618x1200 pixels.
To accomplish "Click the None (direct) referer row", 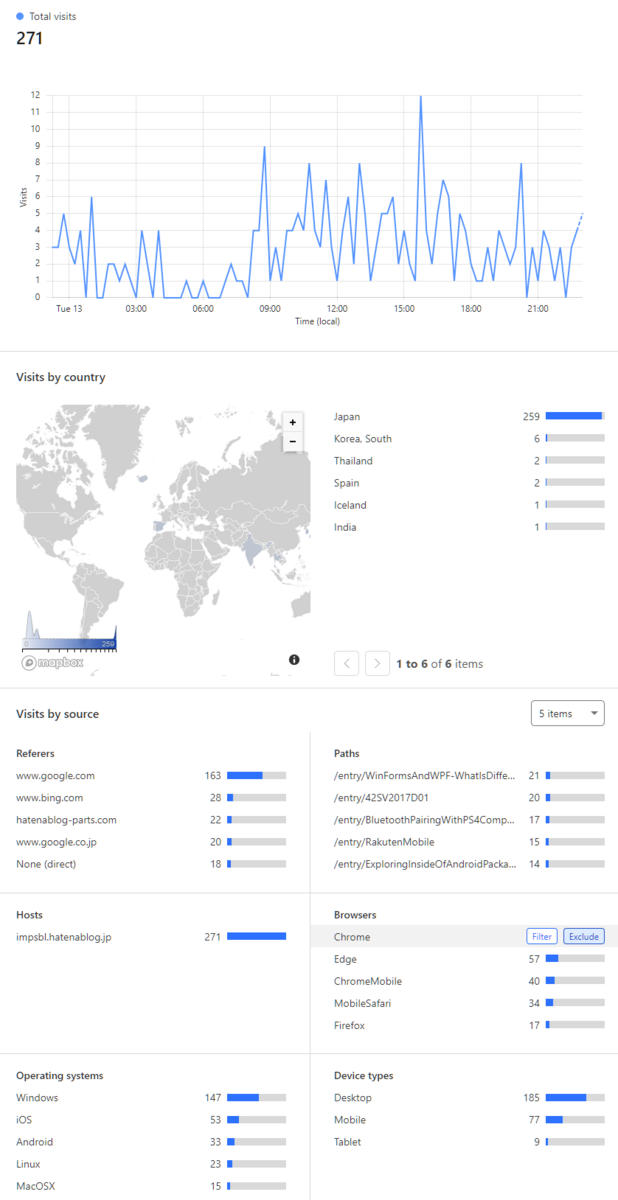I will click(151, 863).
